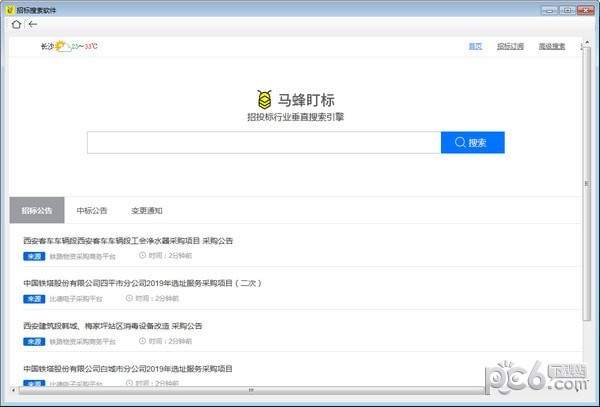The image size is (600, 407).
Task: Go back using the left arrow icon
Action: click(33, 25)
